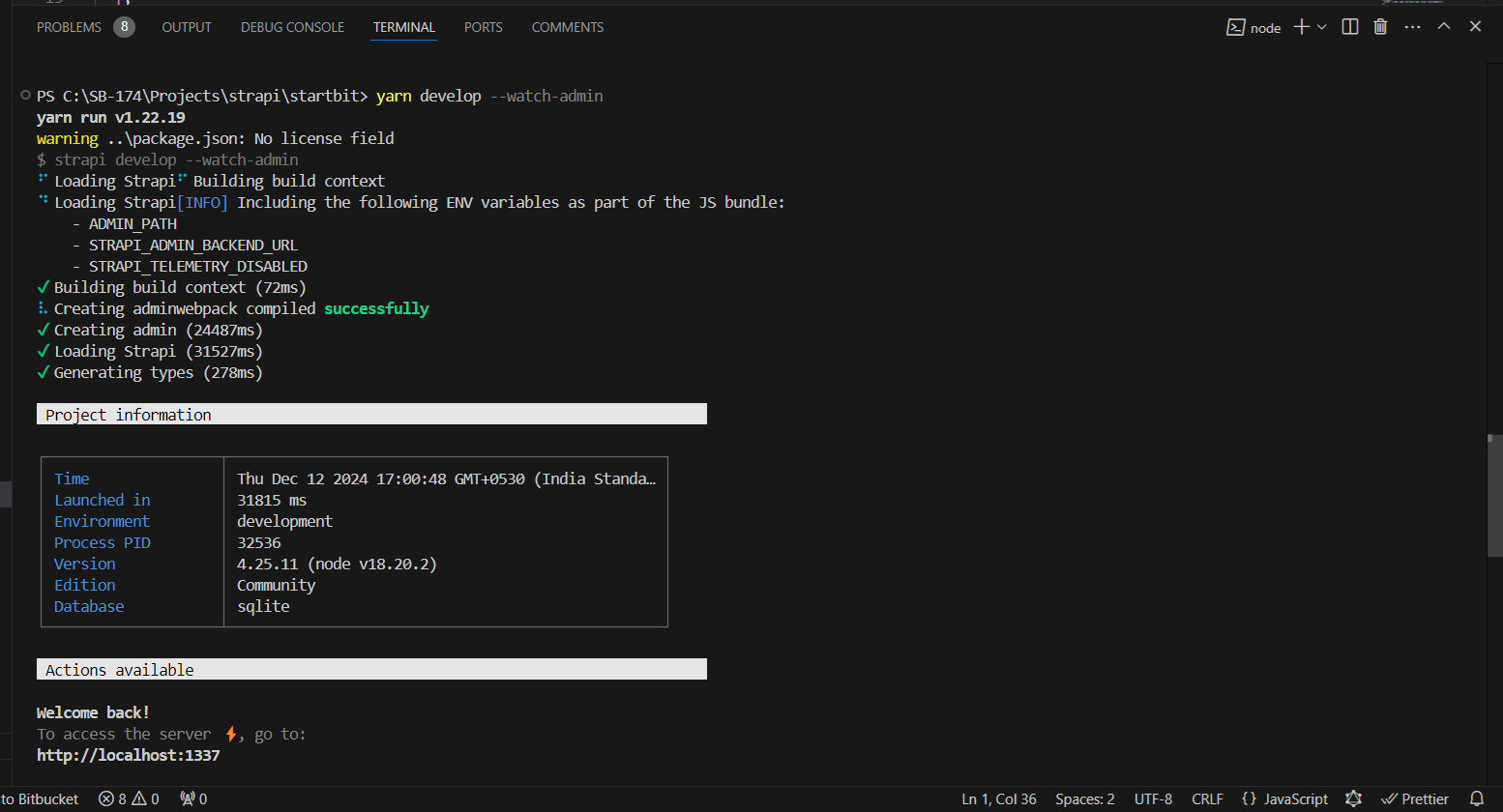Viewport: 1503px width, 812px height.
Task: Open the panel more actions menu
Action: point(1413,27)
